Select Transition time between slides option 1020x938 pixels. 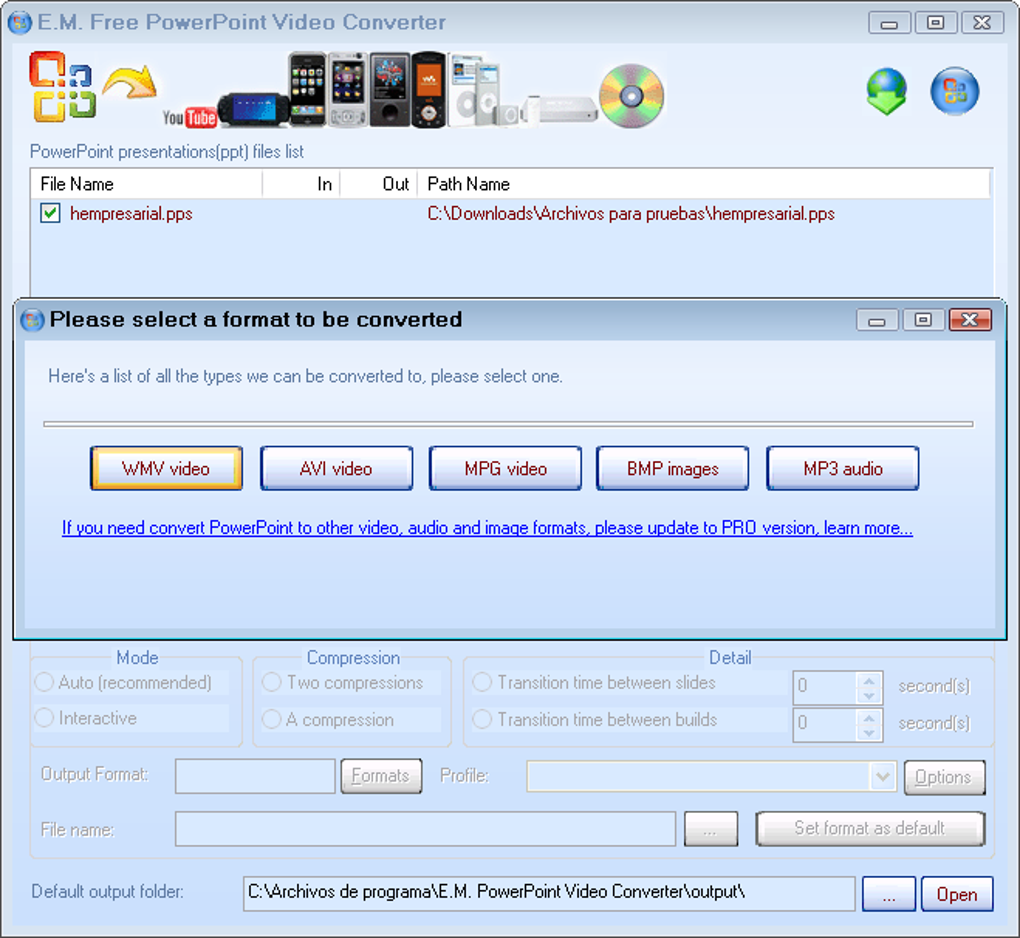[x=482, y=682]
